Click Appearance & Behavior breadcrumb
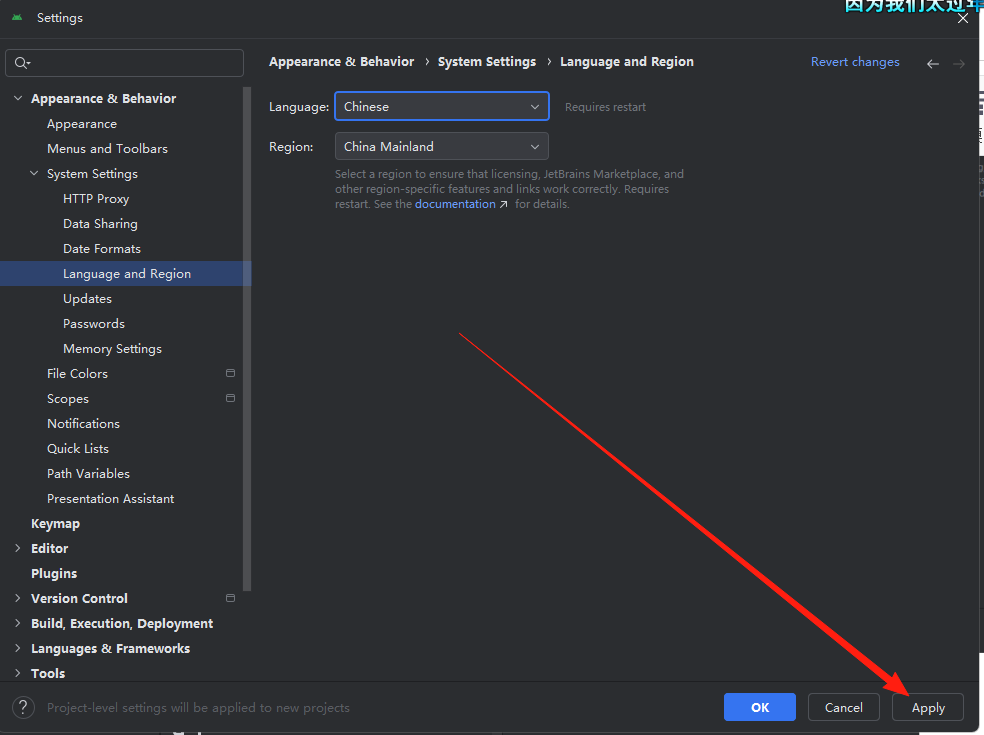984x735 pixels. click(x=341, y=62)
